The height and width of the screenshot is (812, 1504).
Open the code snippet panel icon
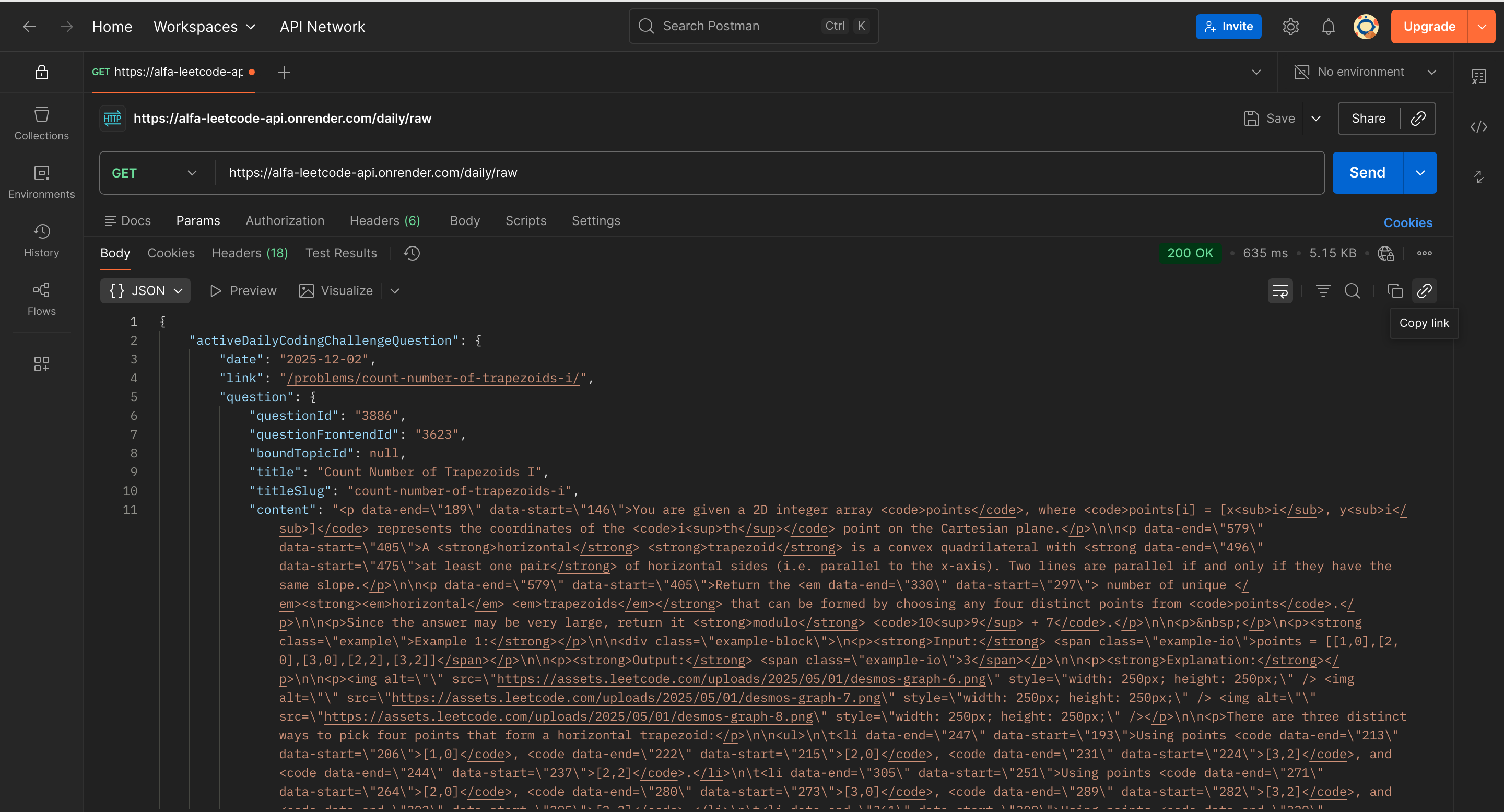(1478, 127)
